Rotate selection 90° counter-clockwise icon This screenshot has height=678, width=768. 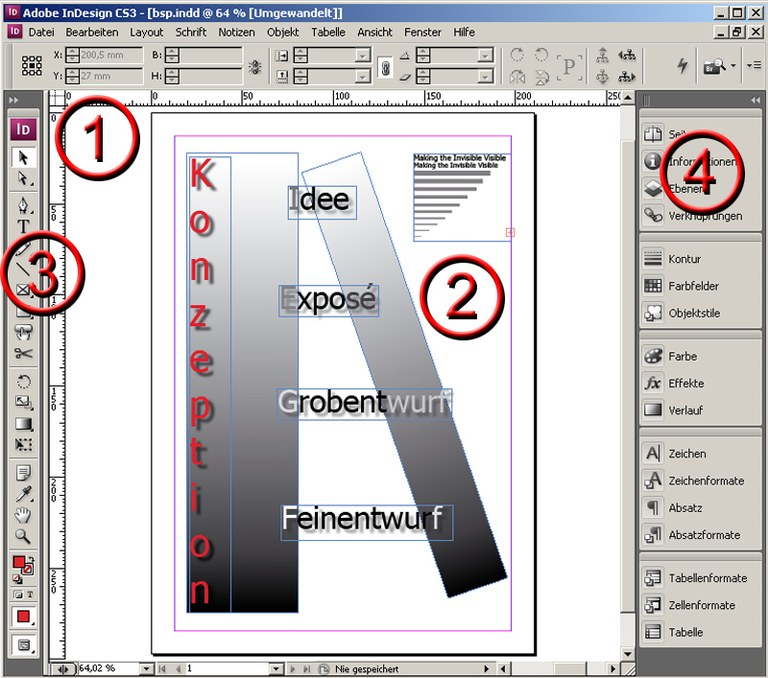pos(541,54)
